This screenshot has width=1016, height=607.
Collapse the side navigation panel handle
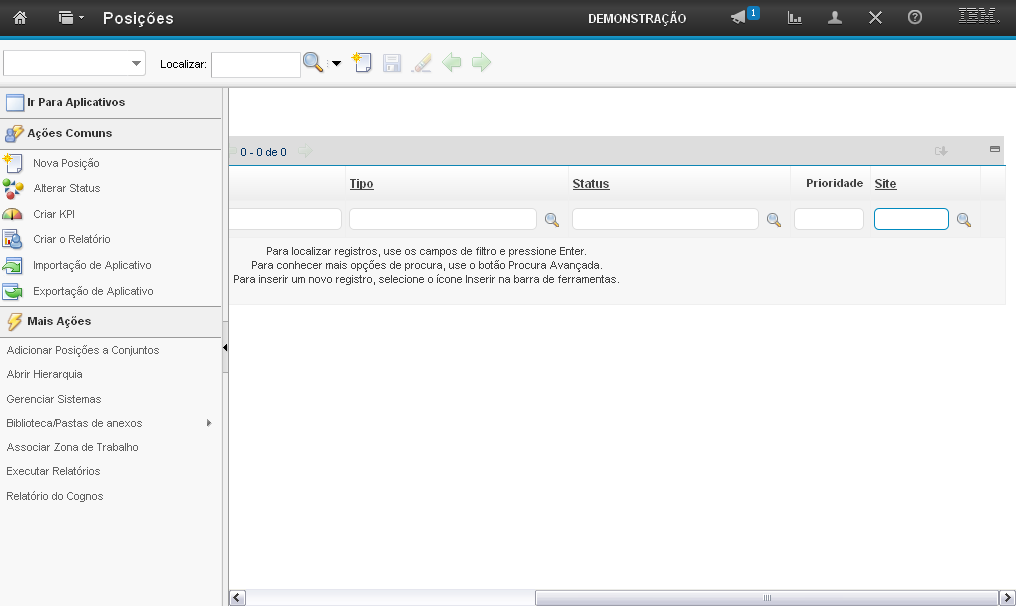tap(225, 347)
